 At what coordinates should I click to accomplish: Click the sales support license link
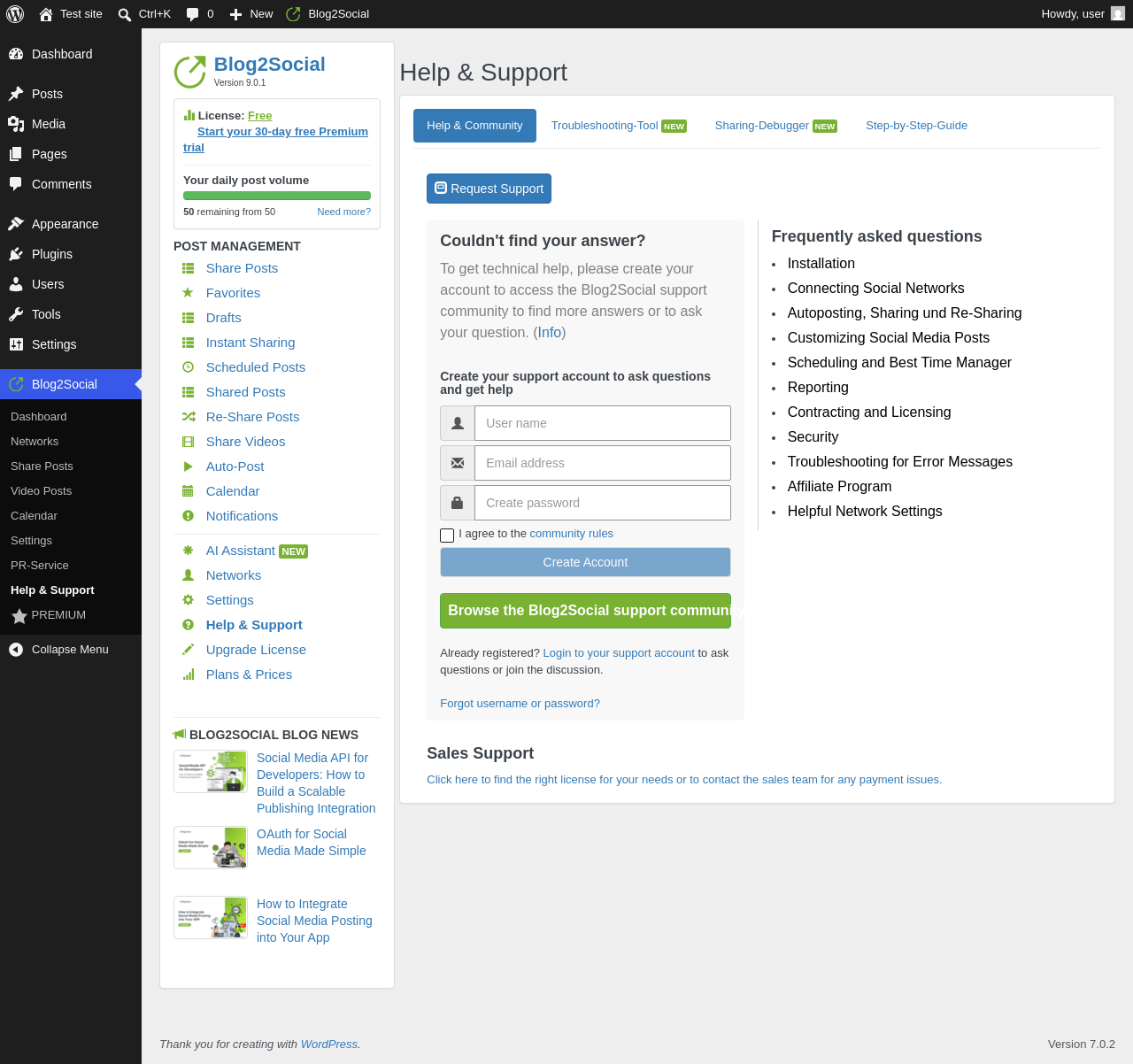pyautogui.click(x=684, y=780)
